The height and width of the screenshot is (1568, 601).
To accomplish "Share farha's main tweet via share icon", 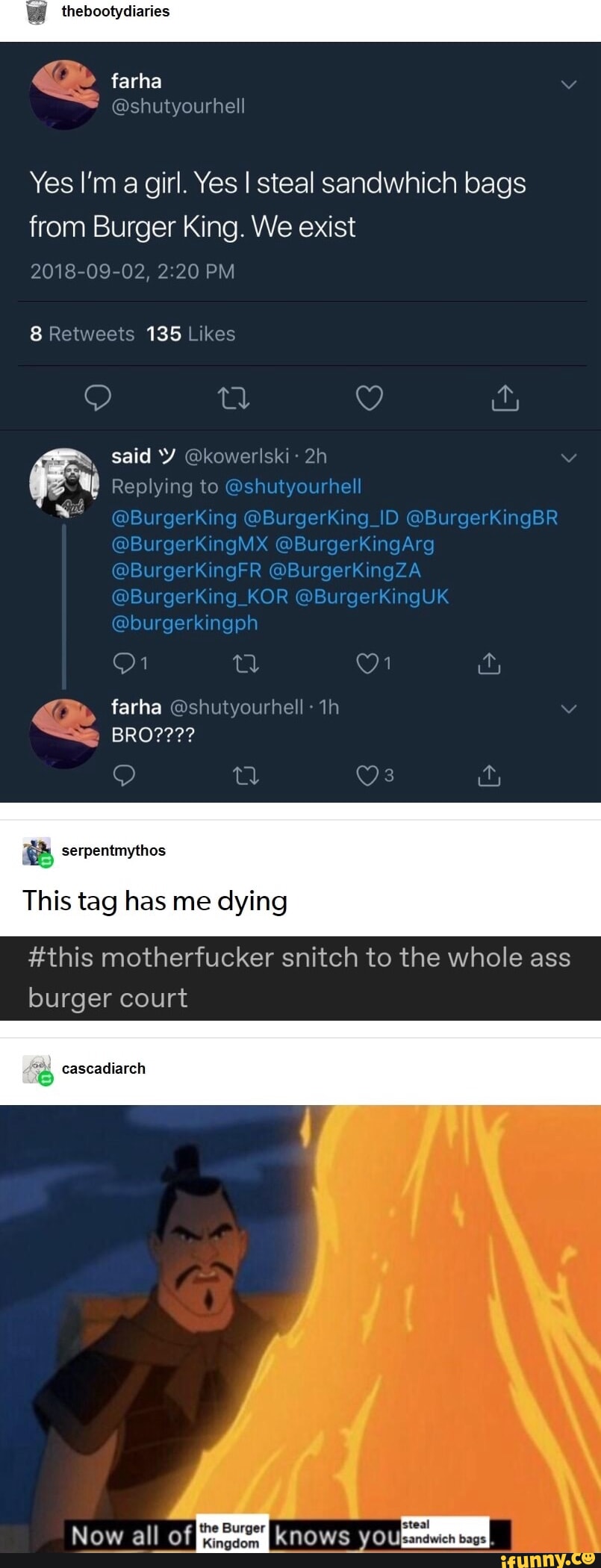I will [x=505, y=398].
